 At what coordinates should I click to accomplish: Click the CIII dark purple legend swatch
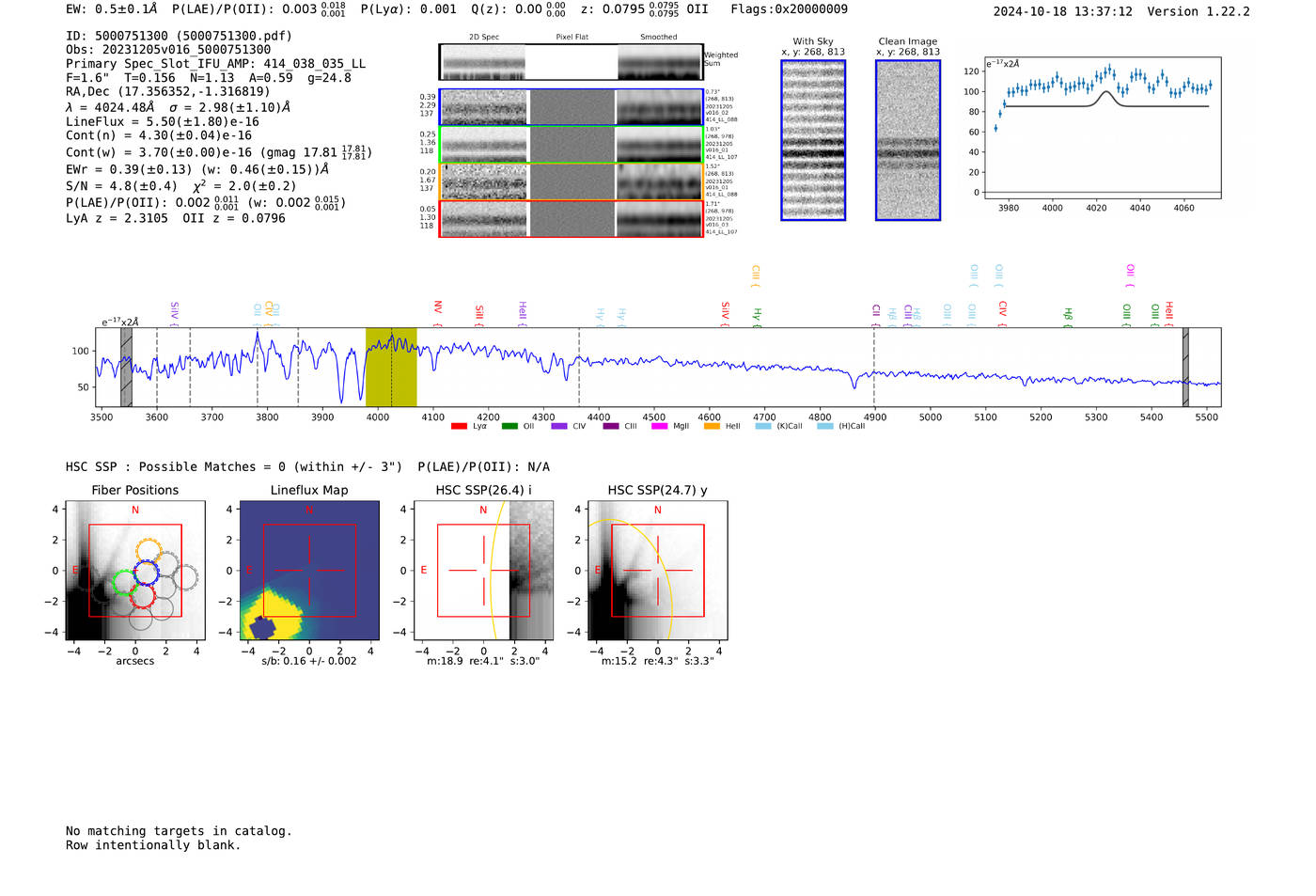tap(611, 426)
